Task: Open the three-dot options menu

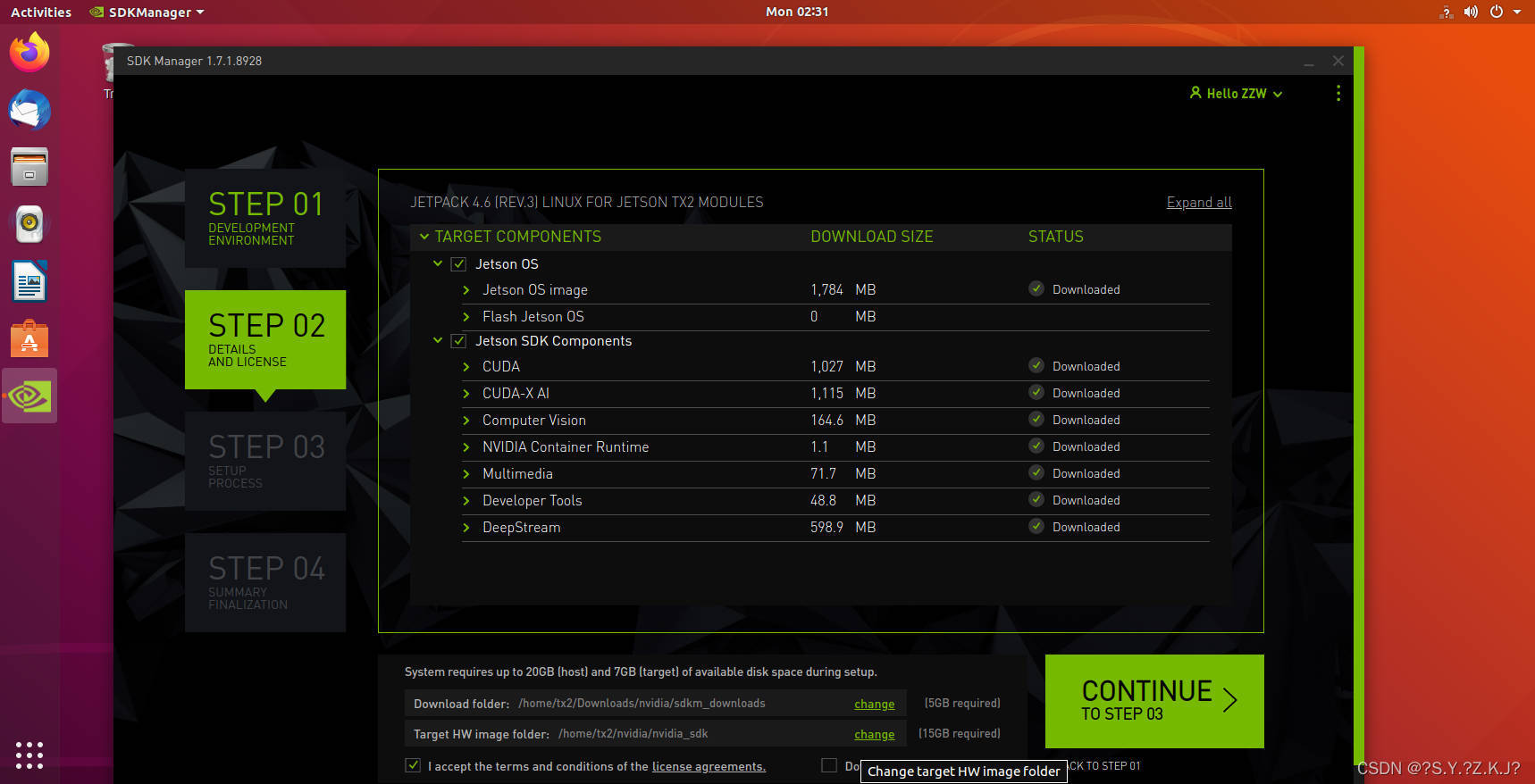Action: (1338, 94)
